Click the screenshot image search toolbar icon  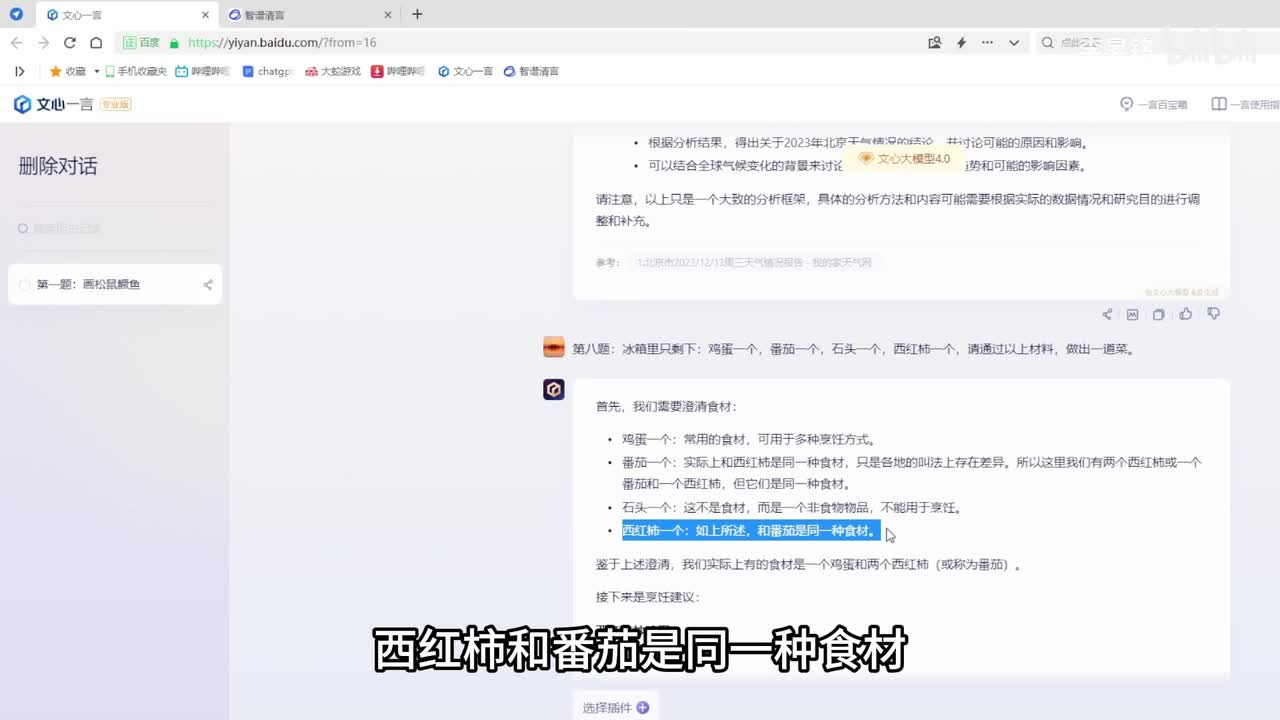click(x=934, y=43)
